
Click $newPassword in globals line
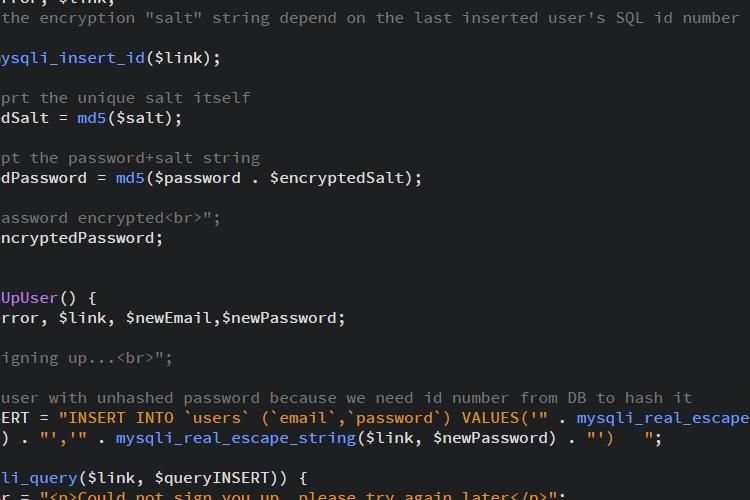(279, 318)
